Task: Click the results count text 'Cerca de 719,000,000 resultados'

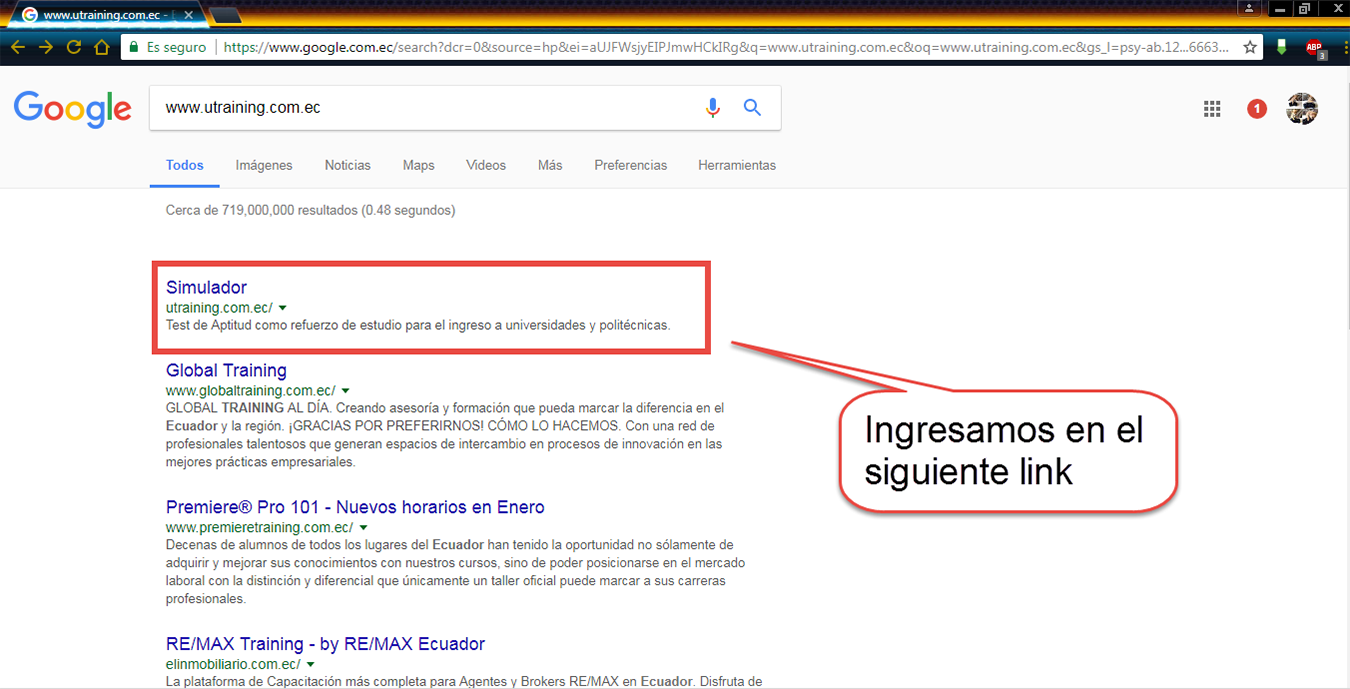Action: tap(263, 211)
